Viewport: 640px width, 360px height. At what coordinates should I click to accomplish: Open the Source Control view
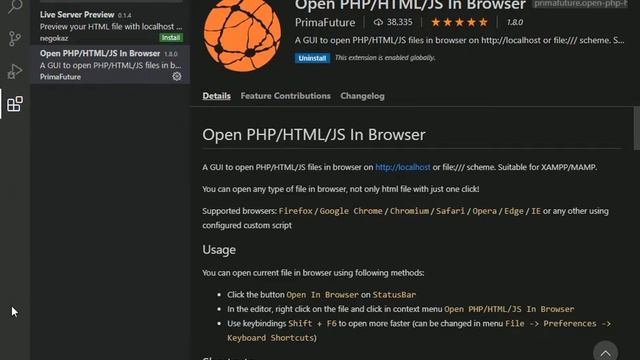point(15,39)
